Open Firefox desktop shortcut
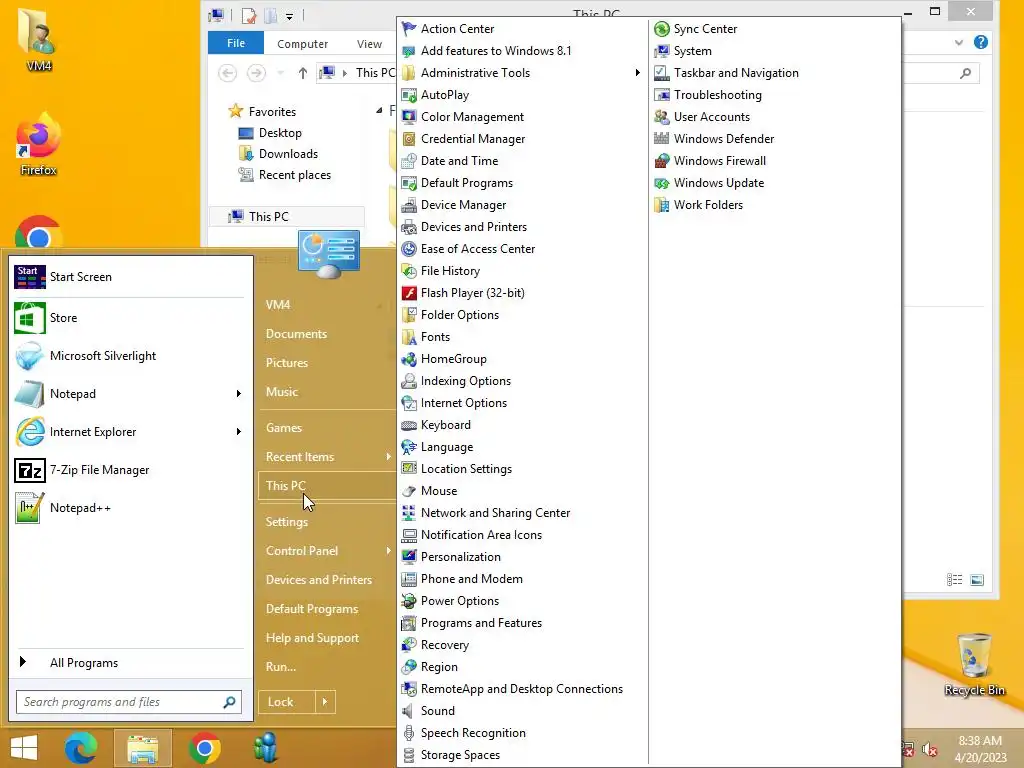 point(39,145)
